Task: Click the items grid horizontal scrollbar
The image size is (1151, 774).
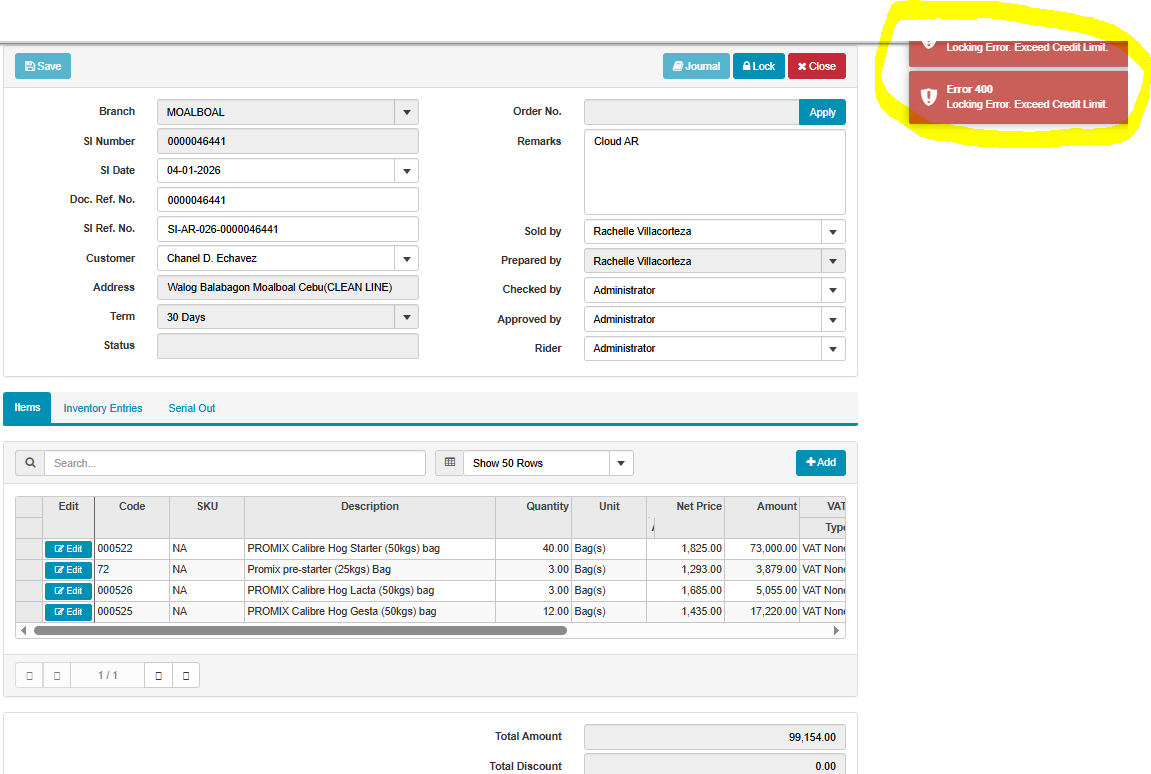Action: click(300, 631)
